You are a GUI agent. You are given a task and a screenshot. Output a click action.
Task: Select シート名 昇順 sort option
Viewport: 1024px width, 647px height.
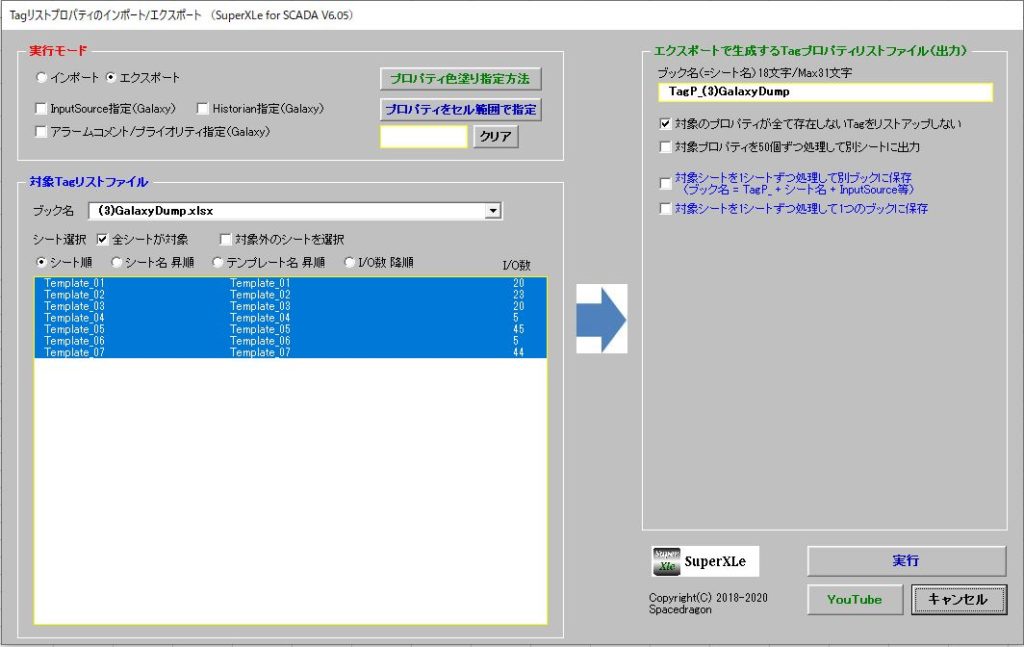(x=116, y=262)
